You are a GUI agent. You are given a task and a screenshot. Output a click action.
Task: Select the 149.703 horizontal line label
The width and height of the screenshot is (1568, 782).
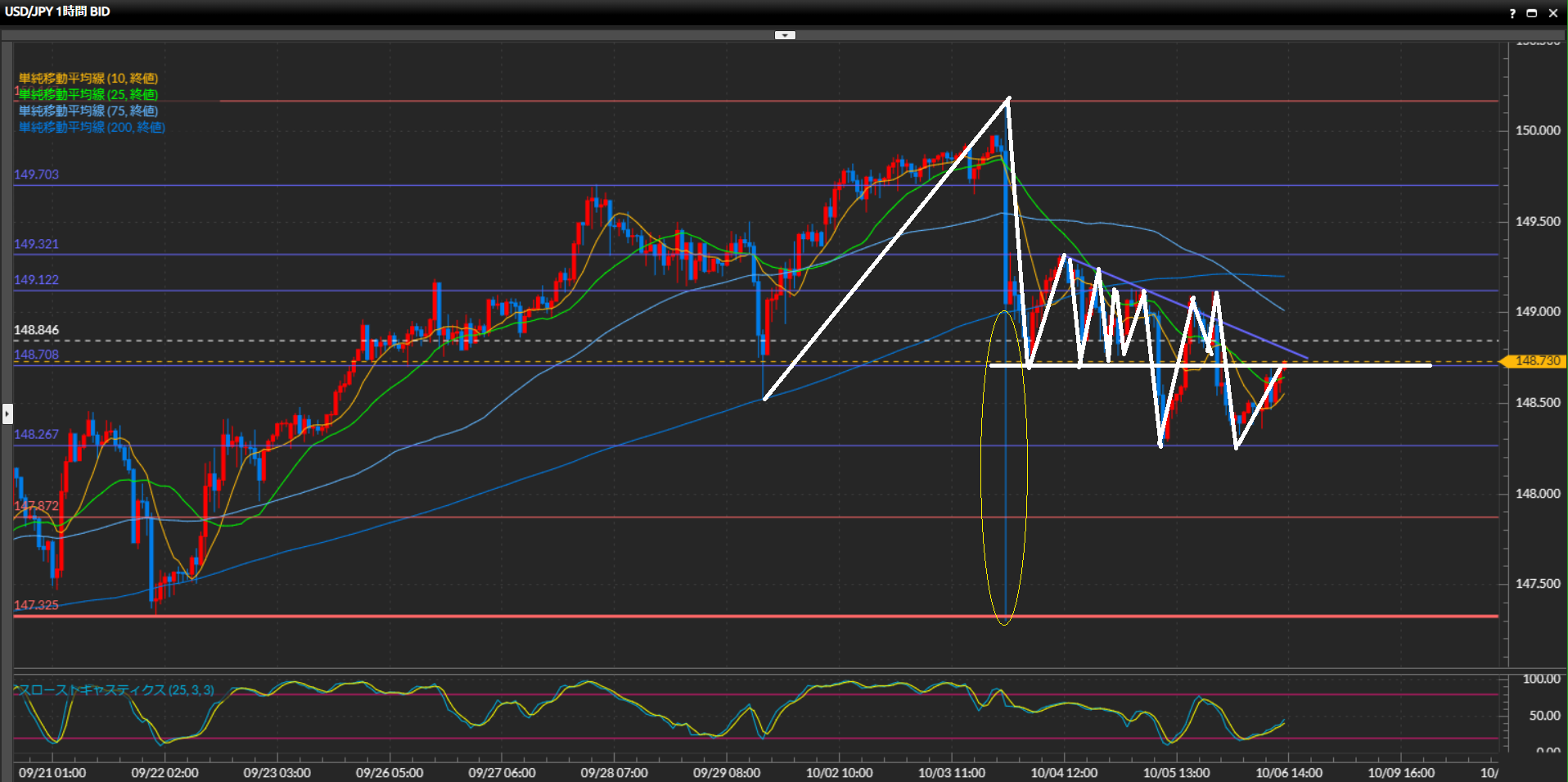point(37,174)
